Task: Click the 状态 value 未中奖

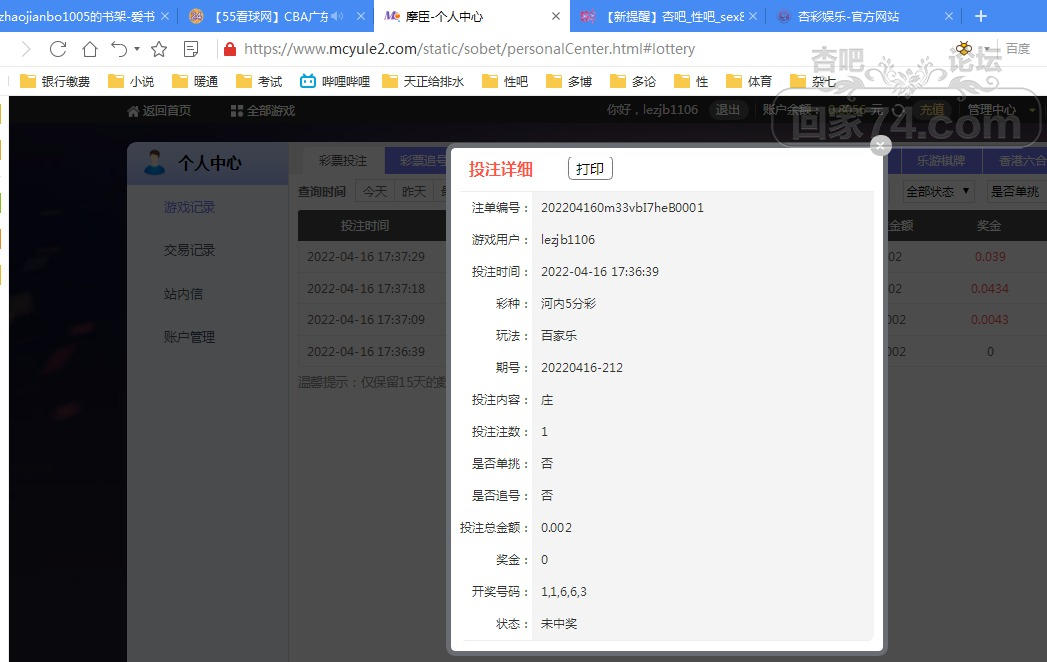Action: coord(559,623)
